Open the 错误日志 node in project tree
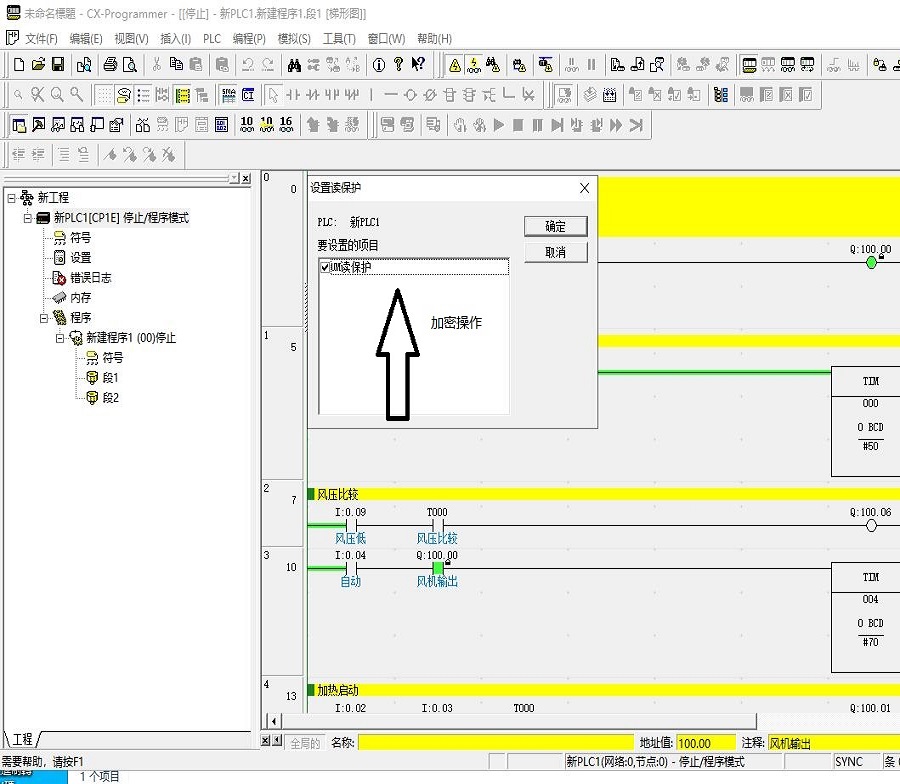900x784 pixels. [x=90, y=278]
